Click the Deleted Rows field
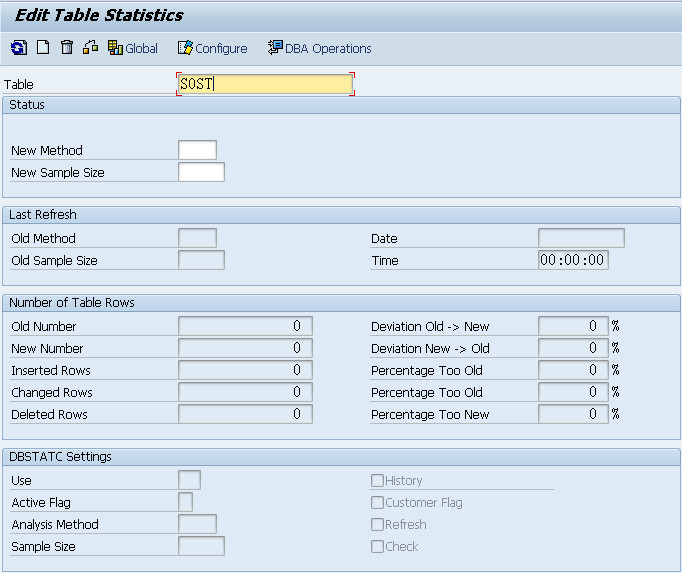 coord(245,414)
